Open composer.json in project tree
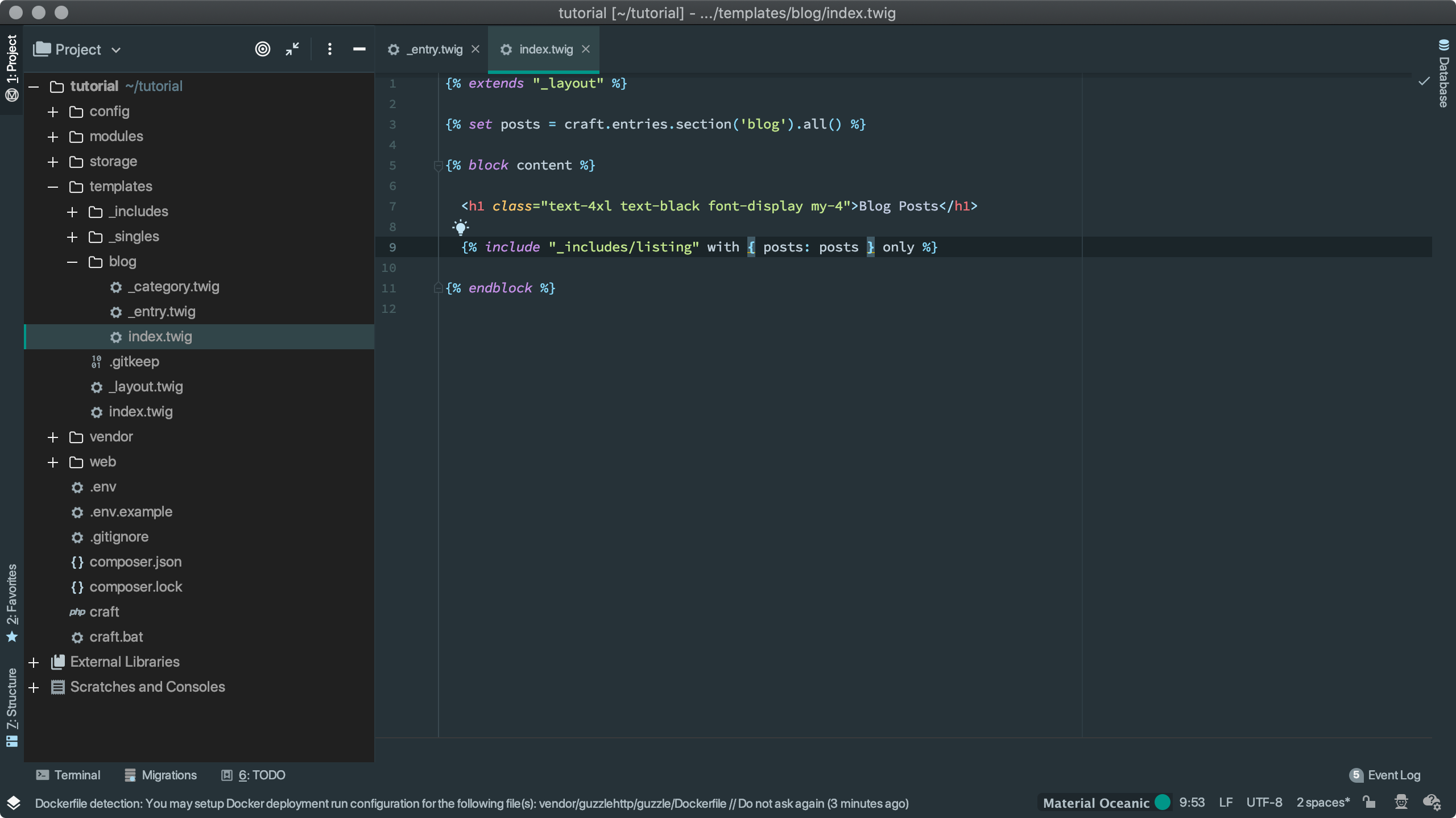Viewport: 1456px width, 818px height. click(x=135, y=561)
